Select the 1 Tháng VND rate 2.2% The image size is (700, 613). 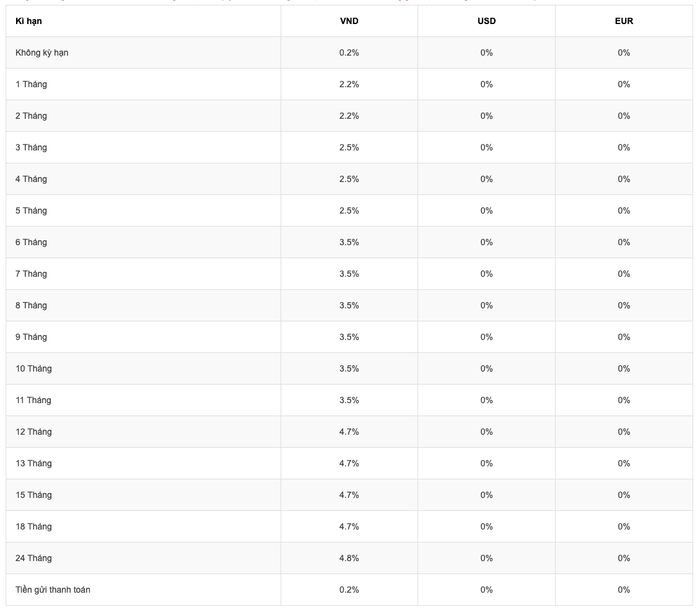coord(349,84)
